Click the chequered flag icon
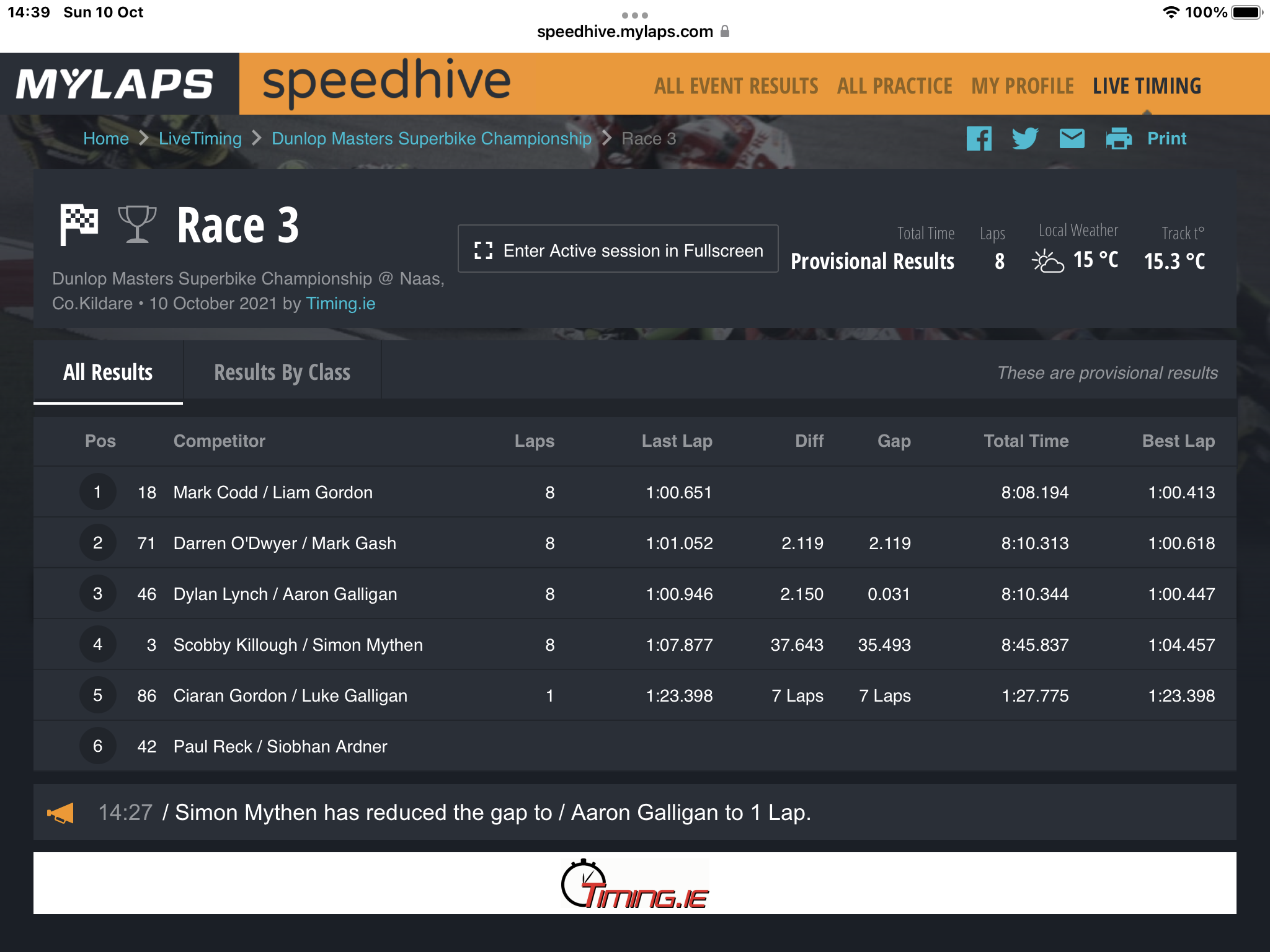Image resolution: width=1270 pixels, height=952 pixels. 79,224
